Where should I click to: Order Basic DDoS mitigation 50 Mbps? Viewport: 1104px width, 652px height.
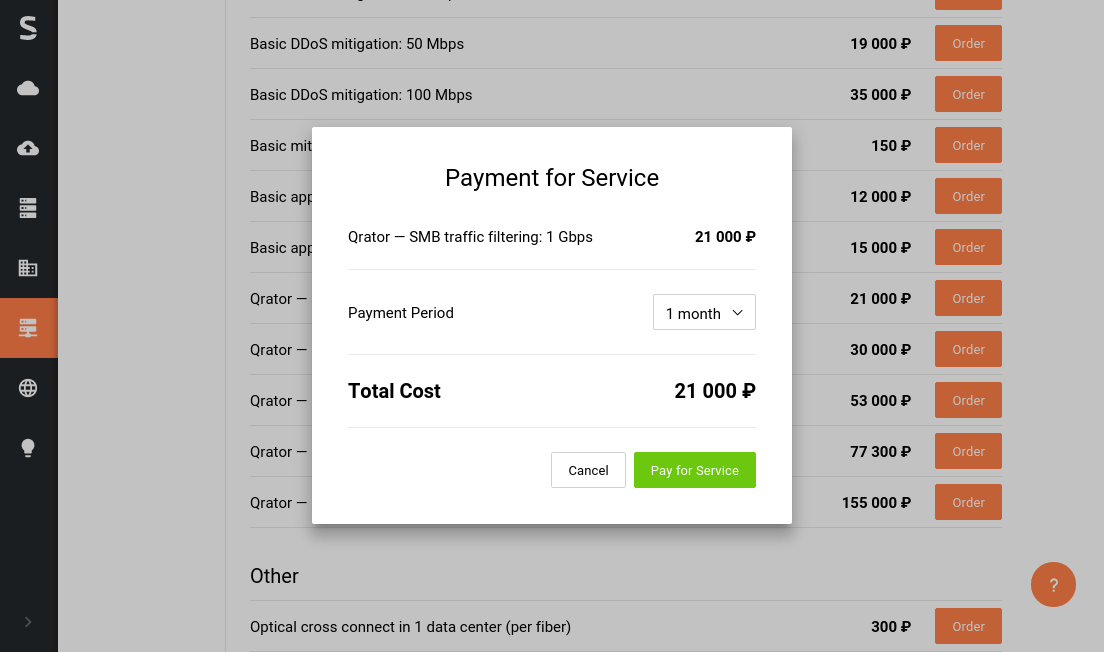pyautogui.click(x=968, y=43)
